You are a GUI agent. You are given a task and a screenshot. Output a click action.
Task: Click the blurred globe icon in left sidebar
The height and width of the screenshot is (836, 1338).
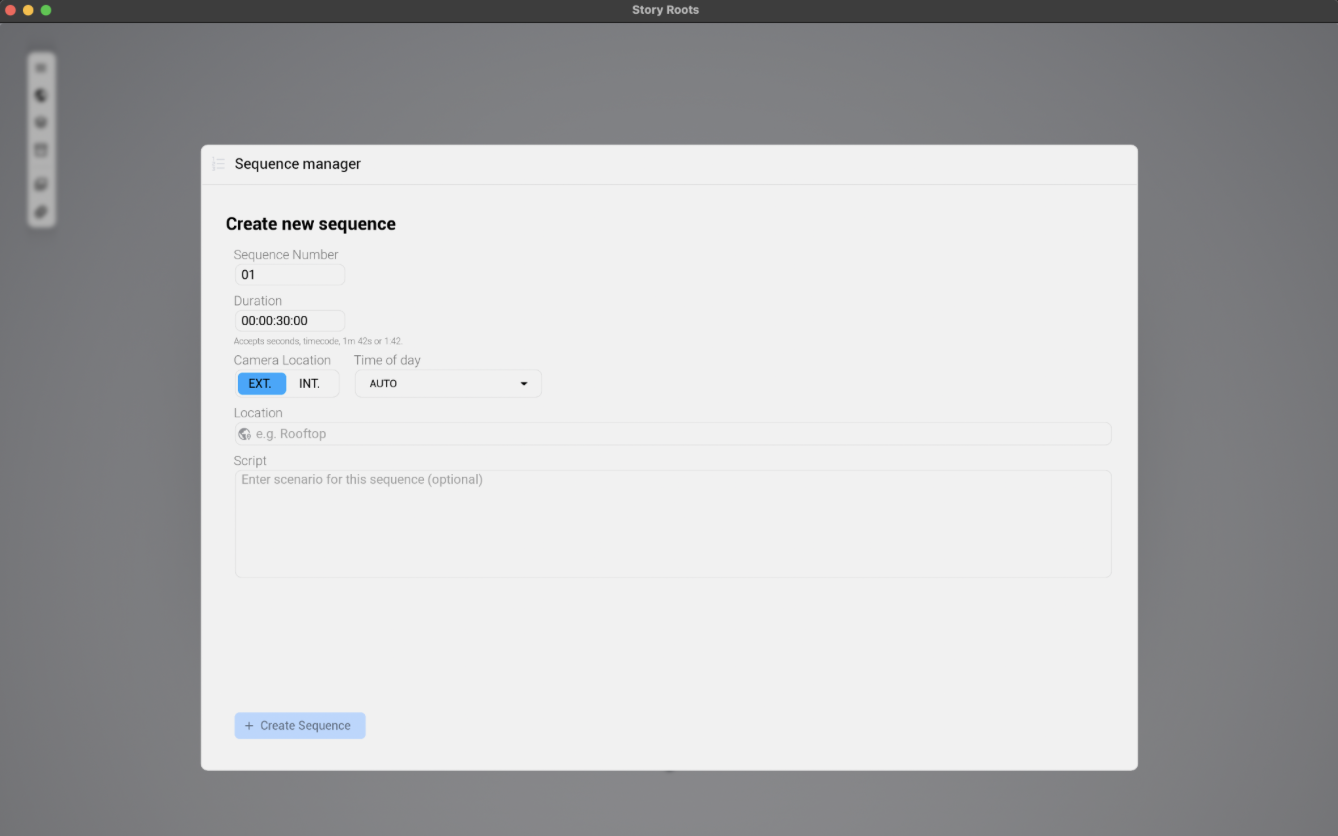41,95
